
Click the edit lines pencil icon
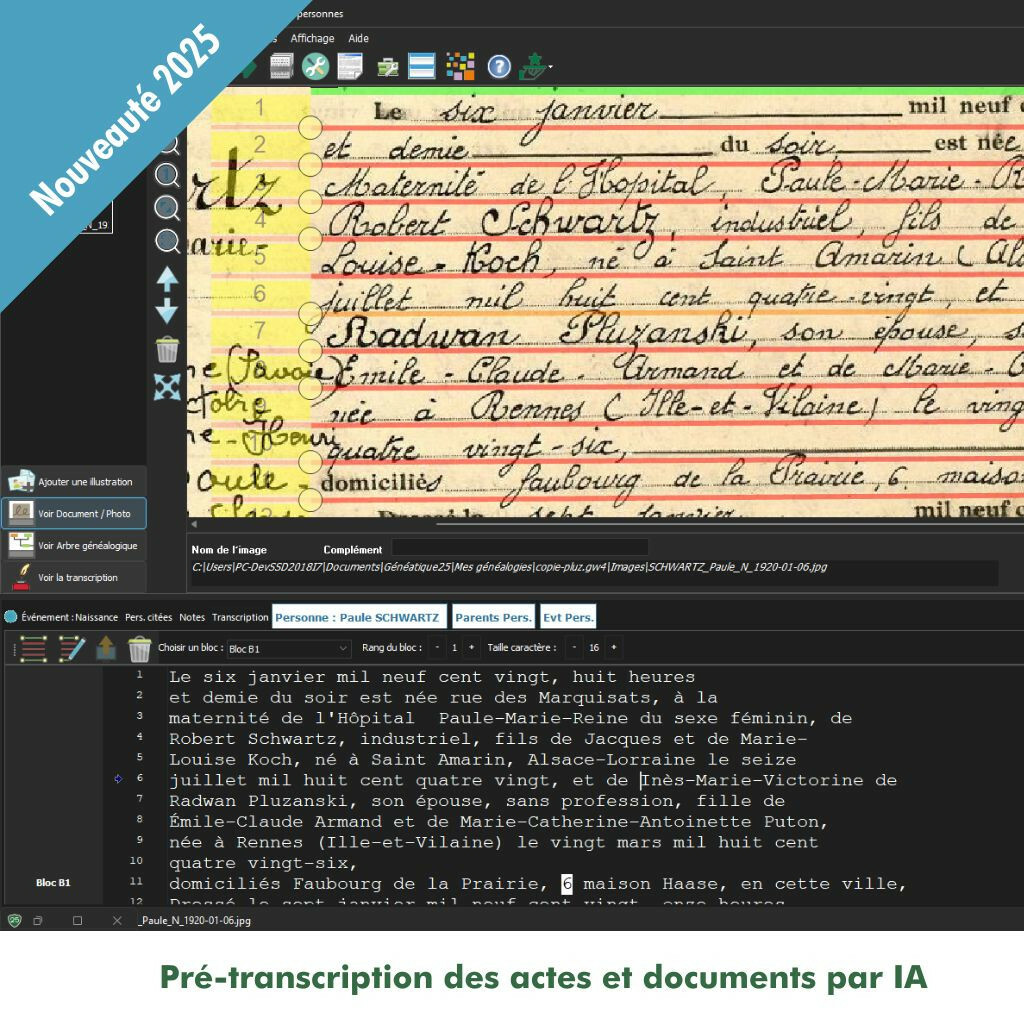coord(72,649)
